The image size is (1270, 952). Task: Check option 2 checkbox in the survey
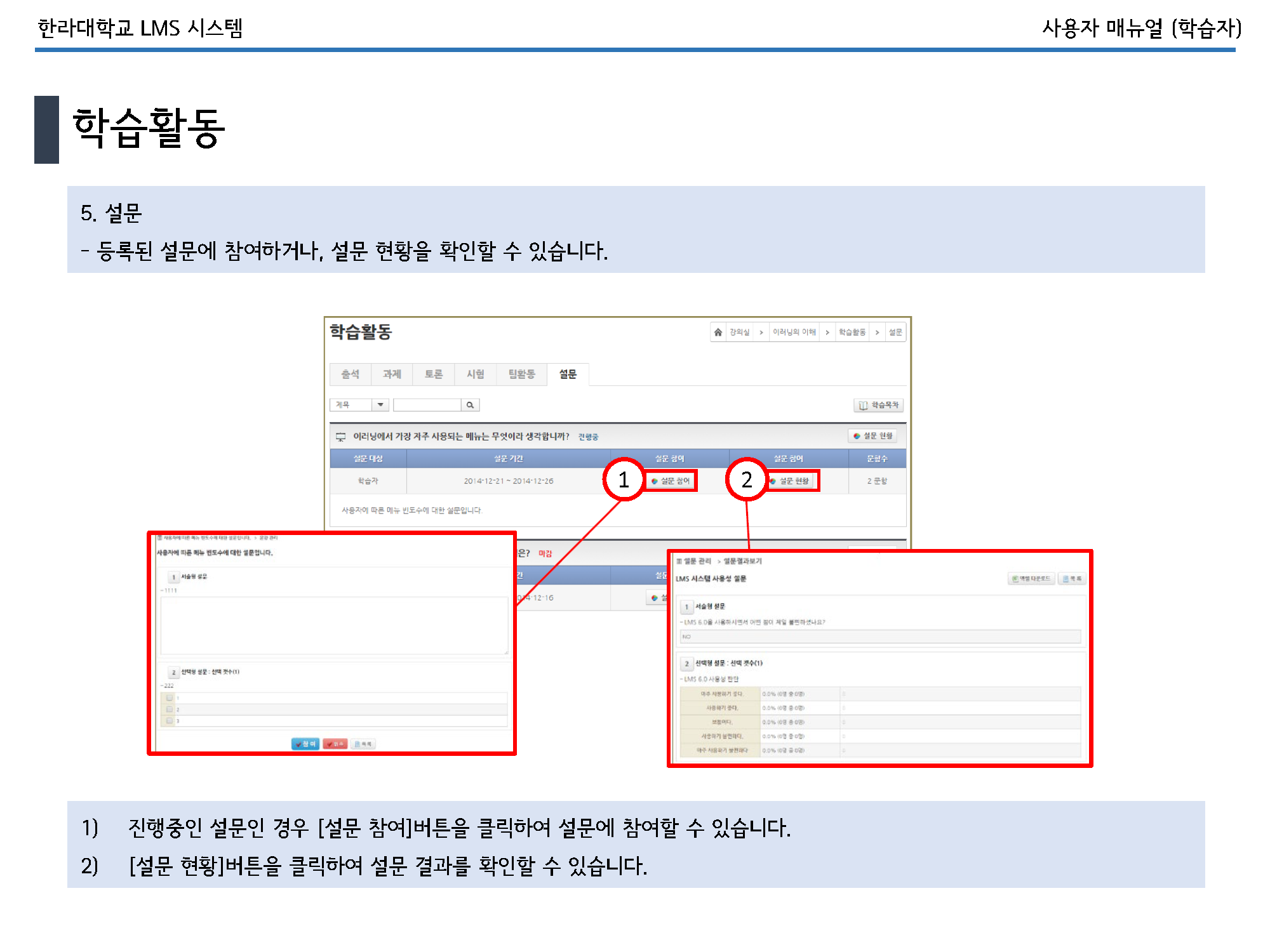tap(170, 709)
